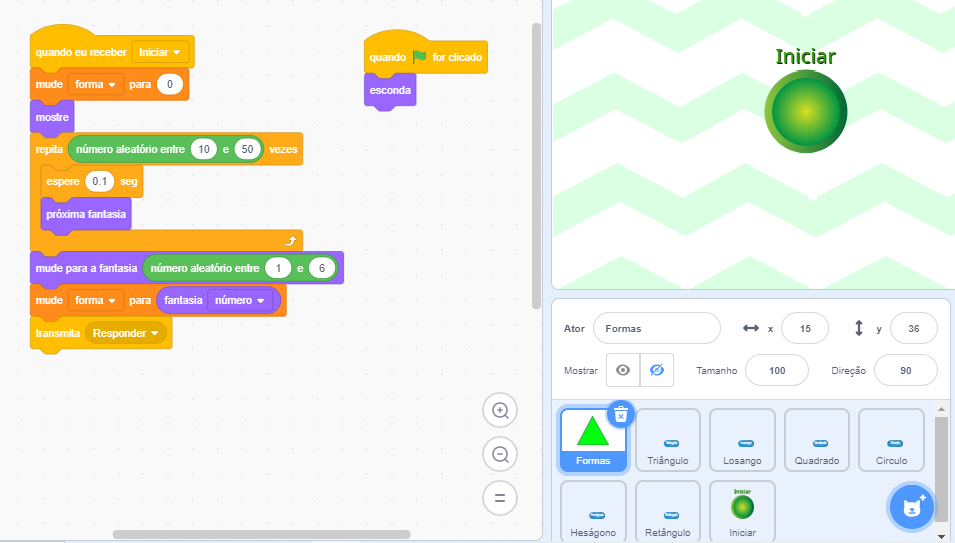
Task: Edit the Tamanho size field
Action: (777, 370)
